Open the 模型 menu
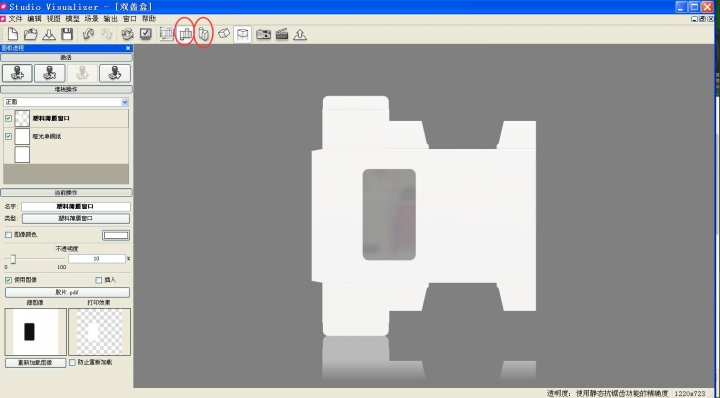This screenshot has width=720, height=398. click(x=72, y=19)
